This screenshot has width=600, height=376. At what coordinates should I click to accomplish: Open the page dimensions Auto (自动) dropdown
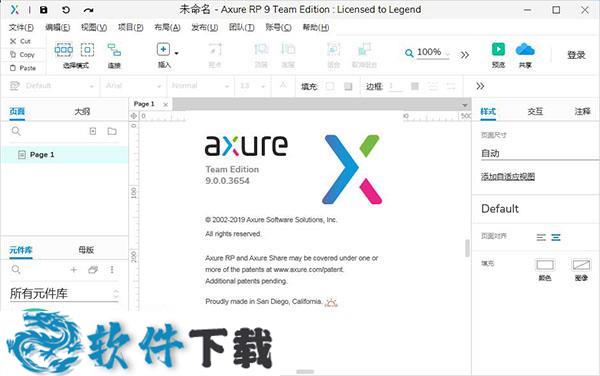[x=540, y=153]
